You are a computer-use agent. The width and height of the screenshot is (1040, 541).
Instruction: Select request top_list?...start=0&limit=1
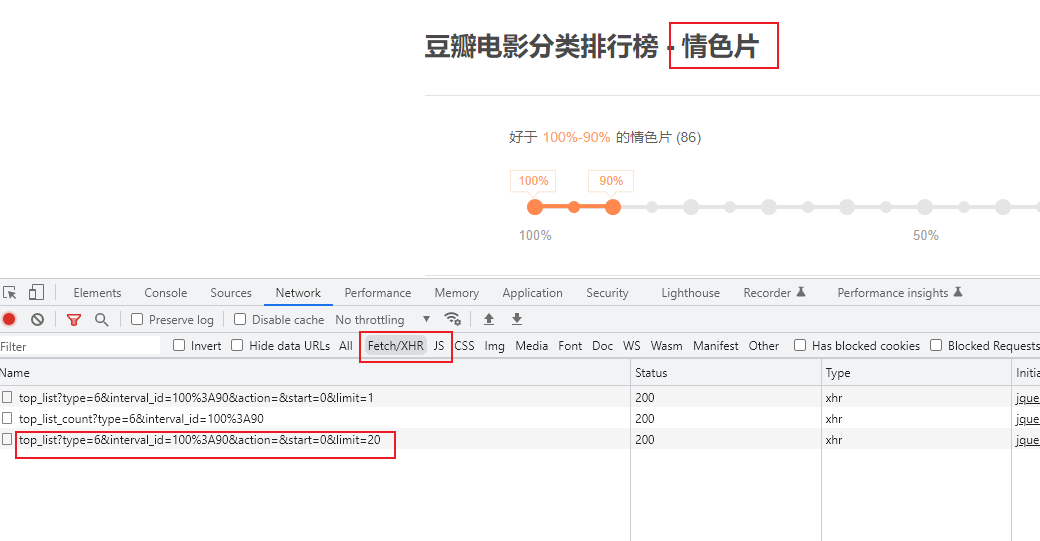(x=196, y=398)
